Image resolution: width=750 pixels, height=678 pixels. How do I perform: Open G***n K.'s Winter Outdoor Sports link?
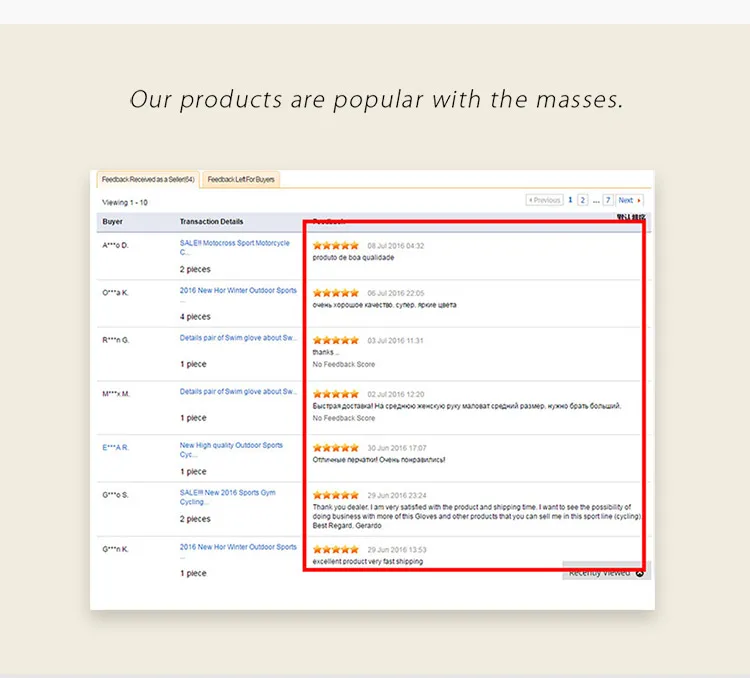click(x=238, y=547)
